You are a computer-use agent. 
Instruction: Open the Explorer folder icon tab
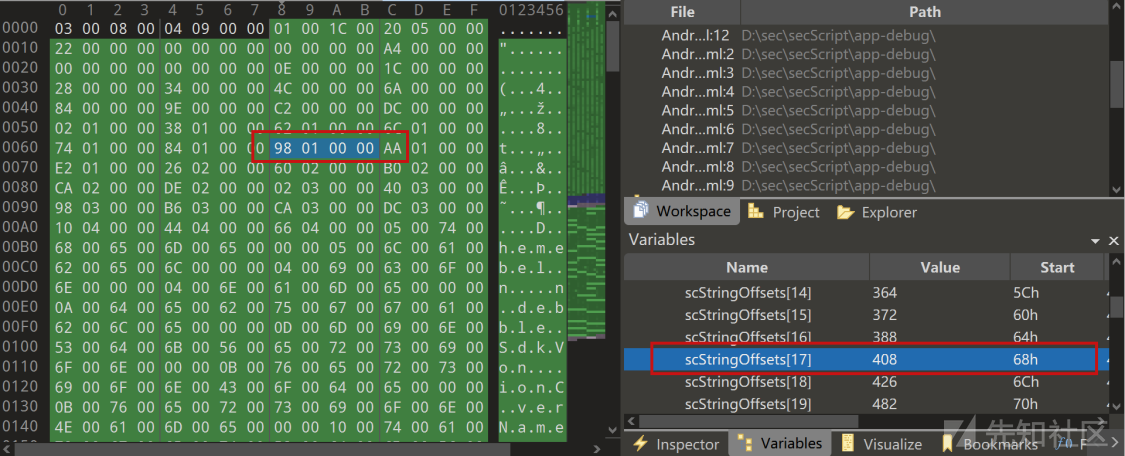coord(846,212)
